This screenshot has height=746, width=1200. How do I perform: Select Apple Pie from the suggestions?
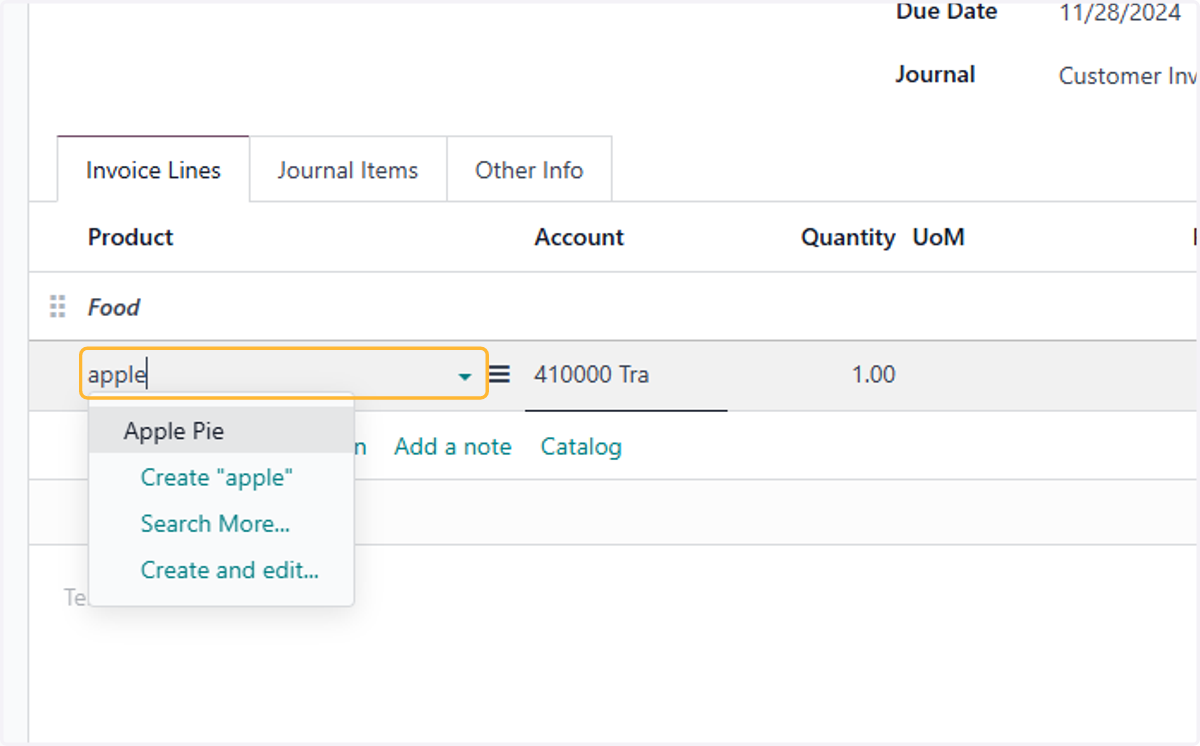point(221,431)
